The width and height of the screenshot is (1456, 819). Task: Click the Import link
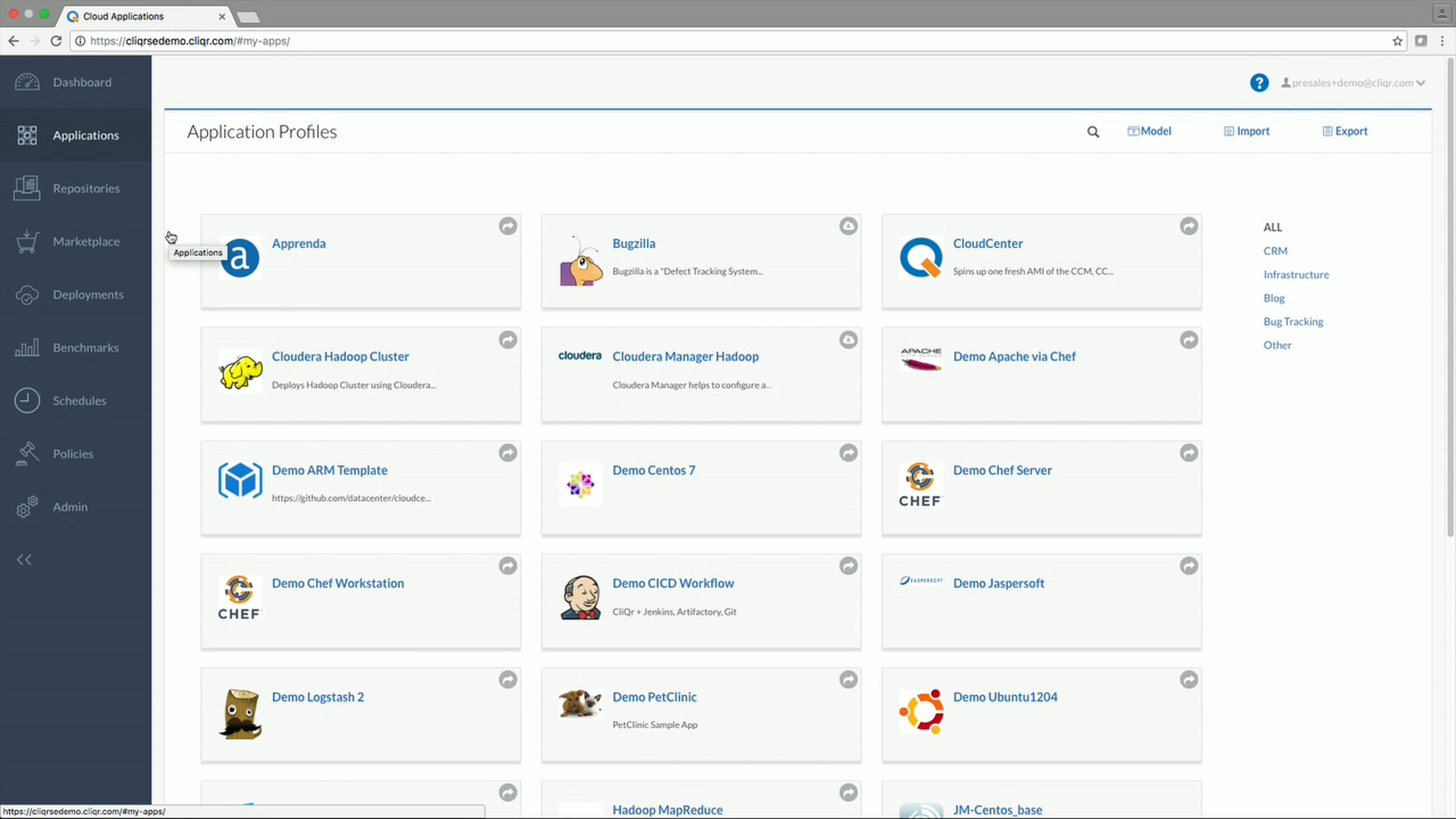[1247, 131]
